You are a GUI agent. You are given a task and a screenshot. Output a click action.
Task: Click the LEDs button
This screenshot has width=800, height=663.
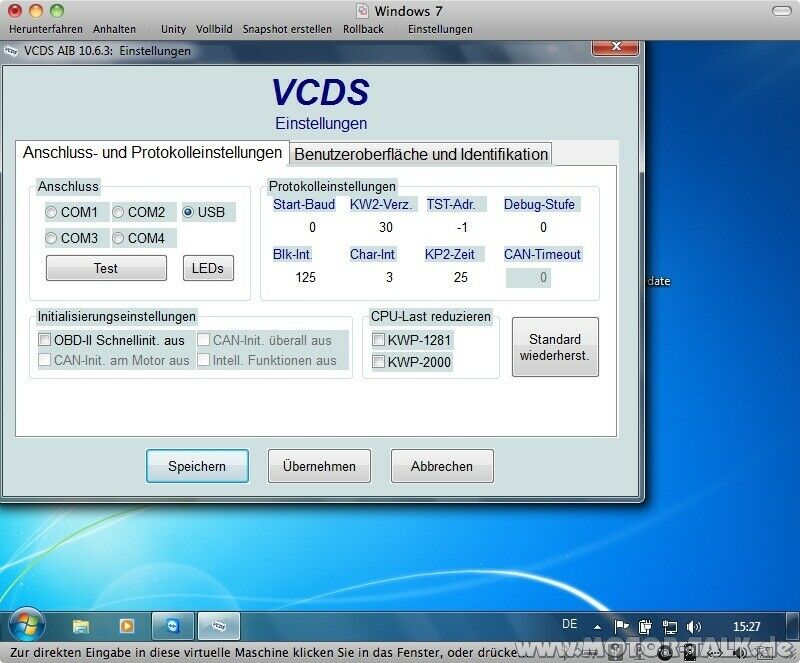click(x=208, y=268)
